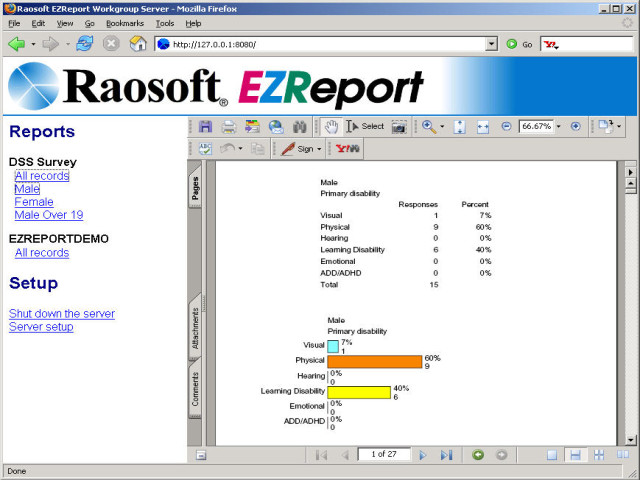This screenshot has height=480, width=640.
Task: Jump to last page button
Action: click(447, 455)
